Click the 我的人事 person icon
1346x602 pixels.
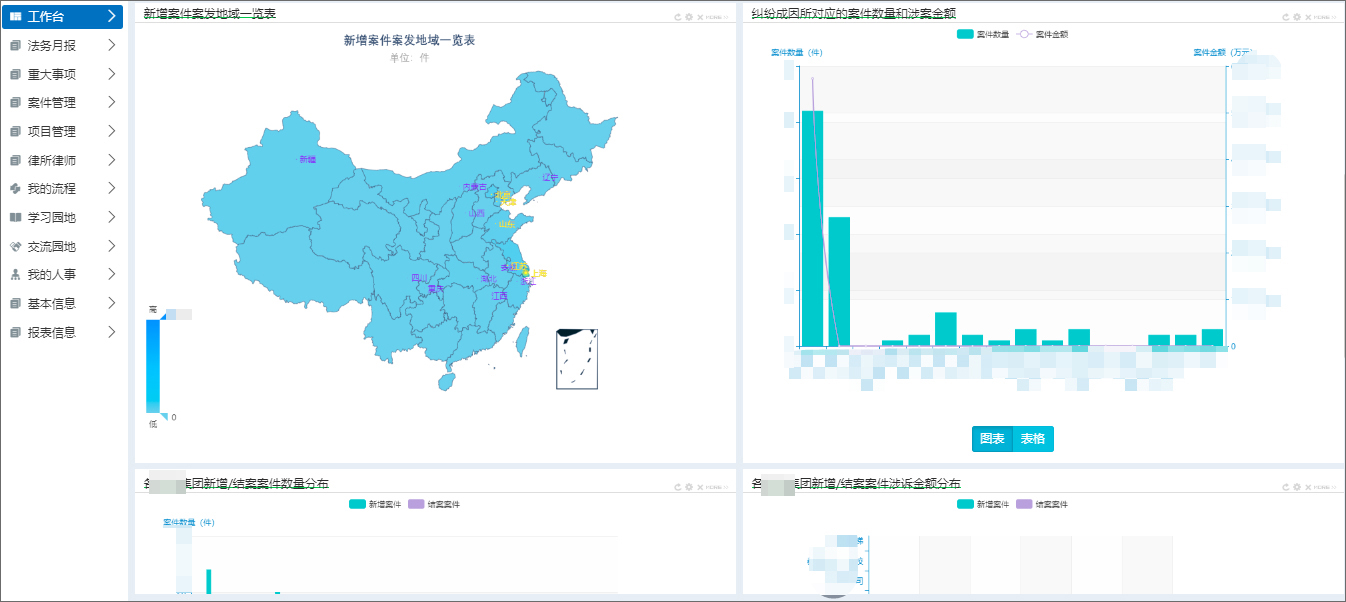[16, 275]
